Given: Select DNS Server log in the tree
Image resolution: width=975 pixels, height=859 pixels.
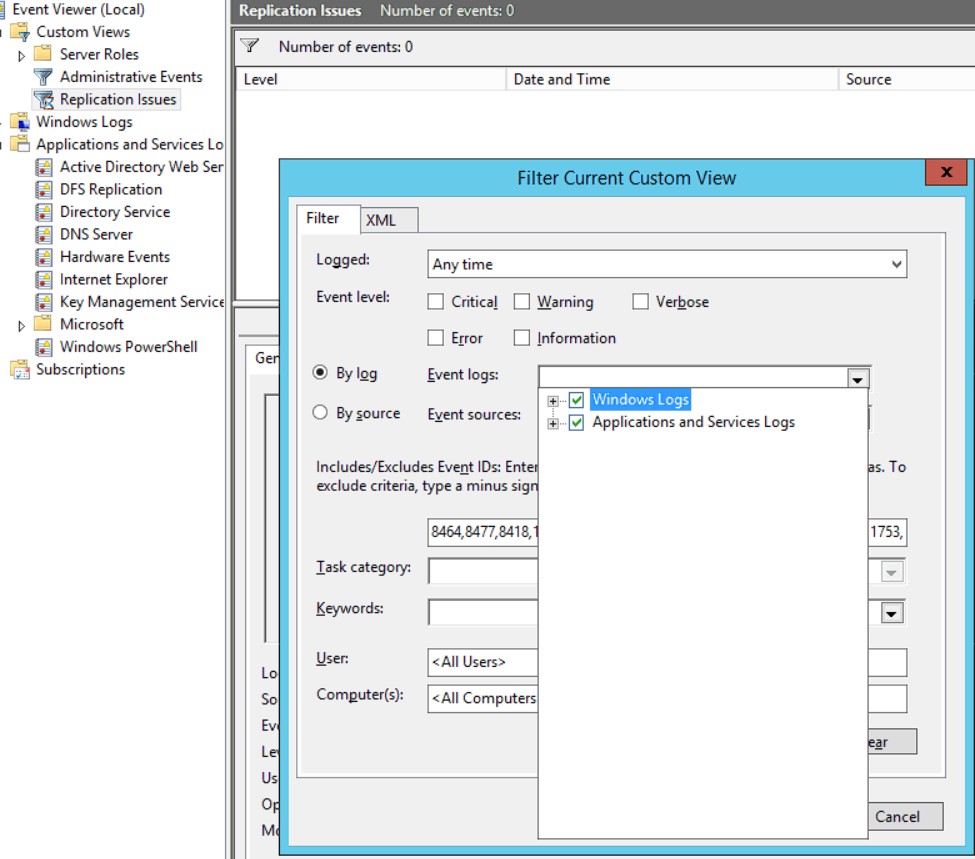Looking at the screenshot, I should point(96,234).
